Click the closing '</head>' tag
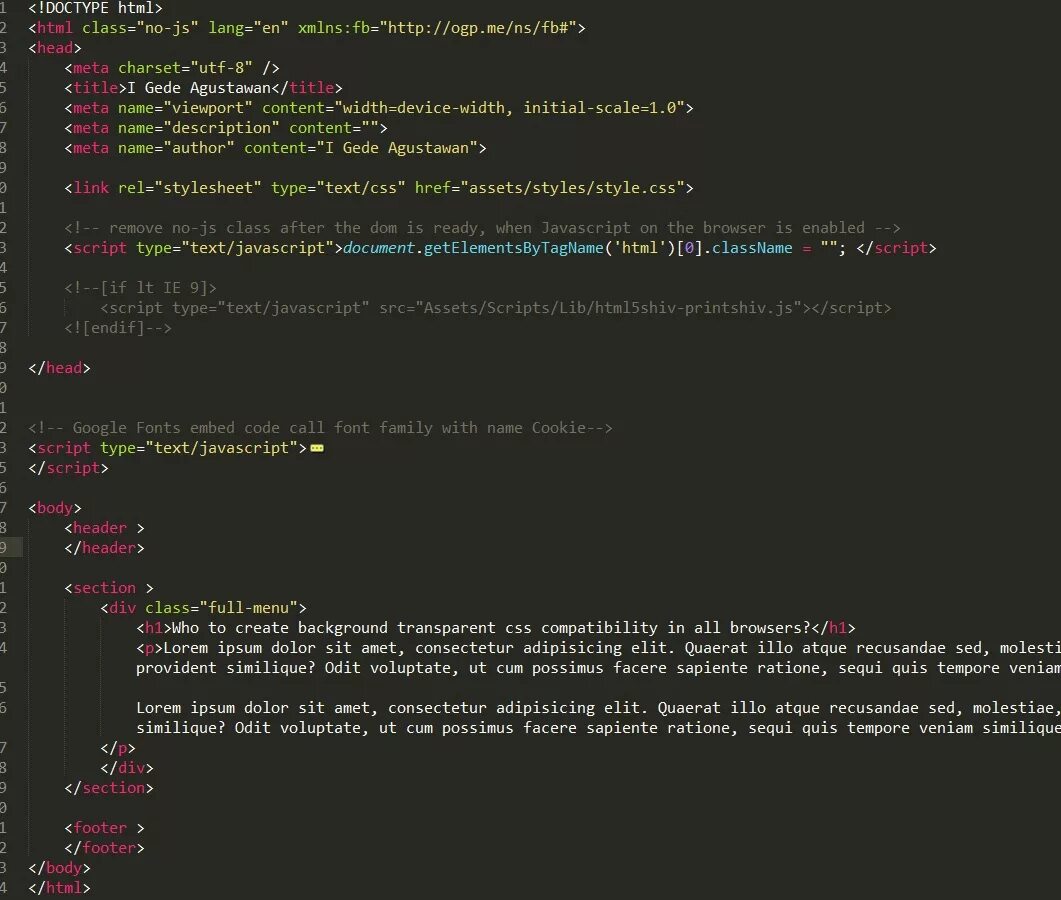The image size is (1061, 900). coord(60,367)
